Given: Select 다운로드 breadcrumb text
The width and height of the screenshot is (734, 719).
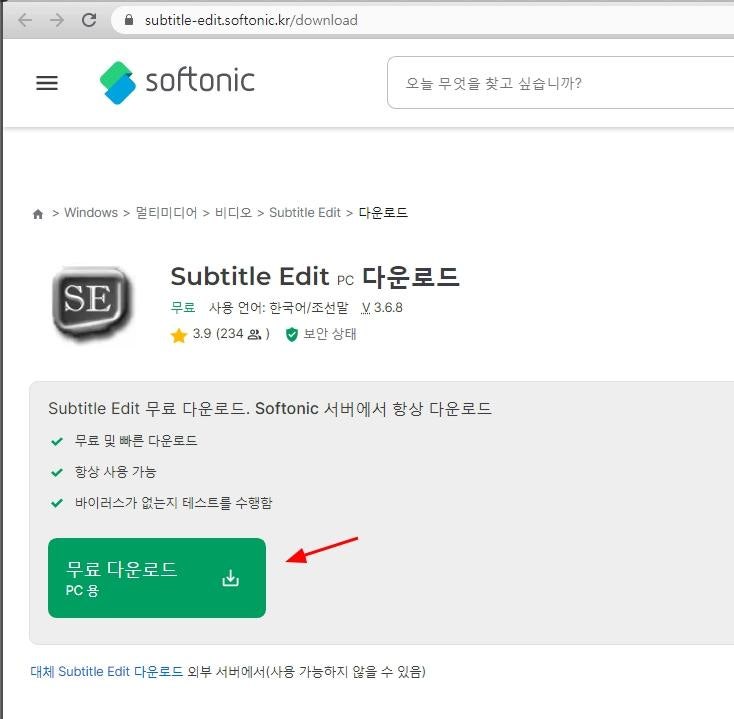Looking at the screenshot, I should coord(383,213).
